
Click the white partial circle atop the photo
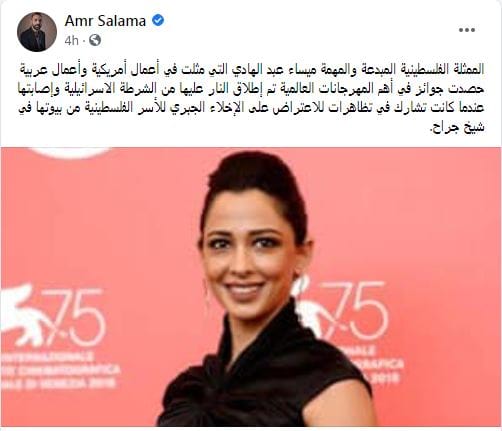(x=72, y=153)
